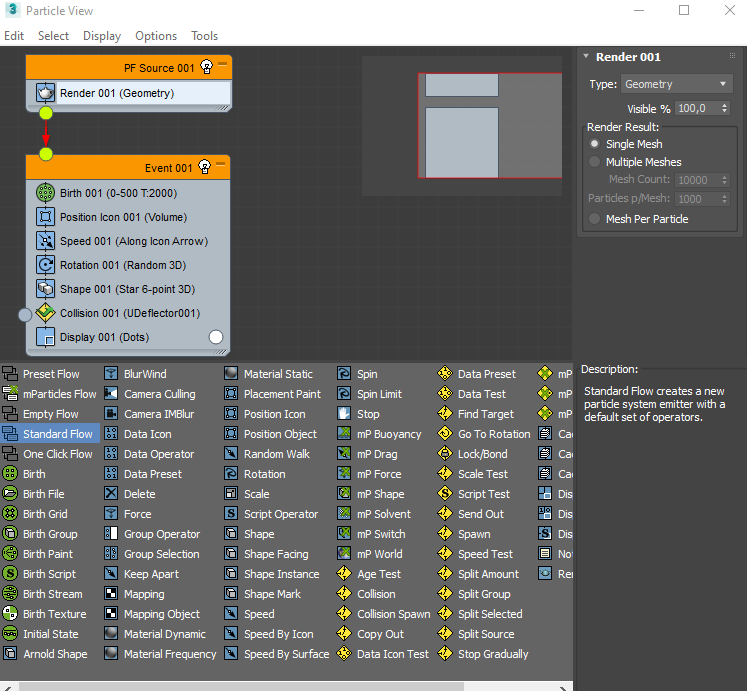The image size is (747, 691).
Task: Click the Display 001 white color circle
Action: [x=216, y=337]
